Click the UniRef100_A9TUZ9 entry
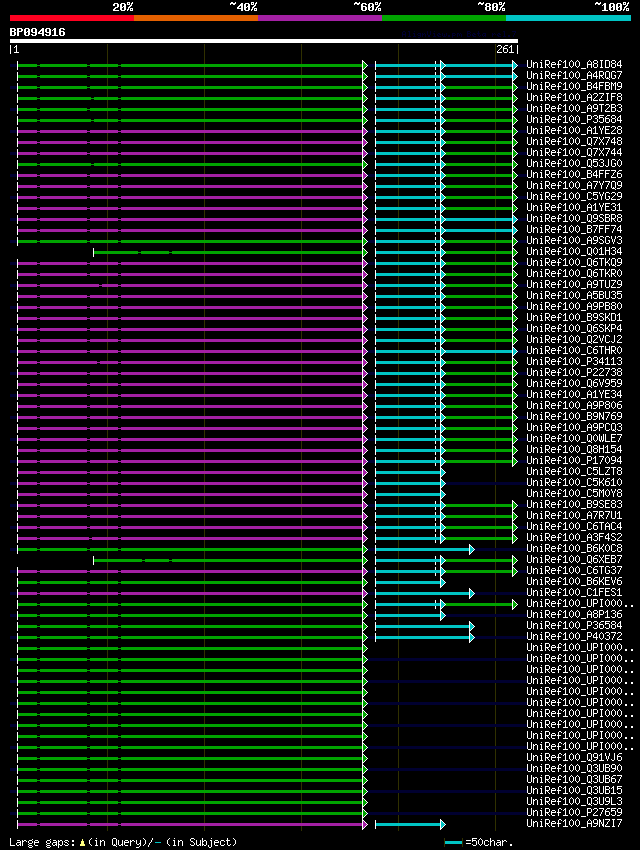Screen dimensions: 640x850 click(574, 285)
